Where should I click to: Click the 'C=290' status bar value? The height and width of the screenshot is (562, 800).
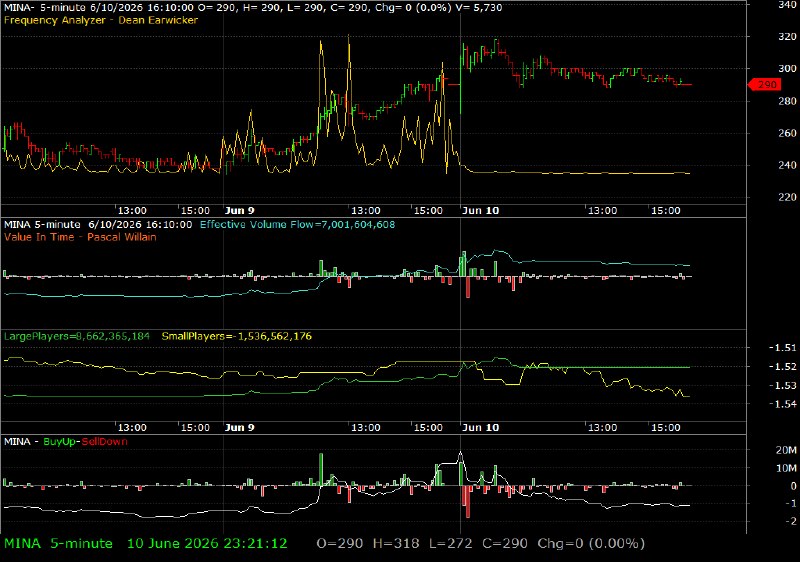pyautogui.click(x=505, y=544)
